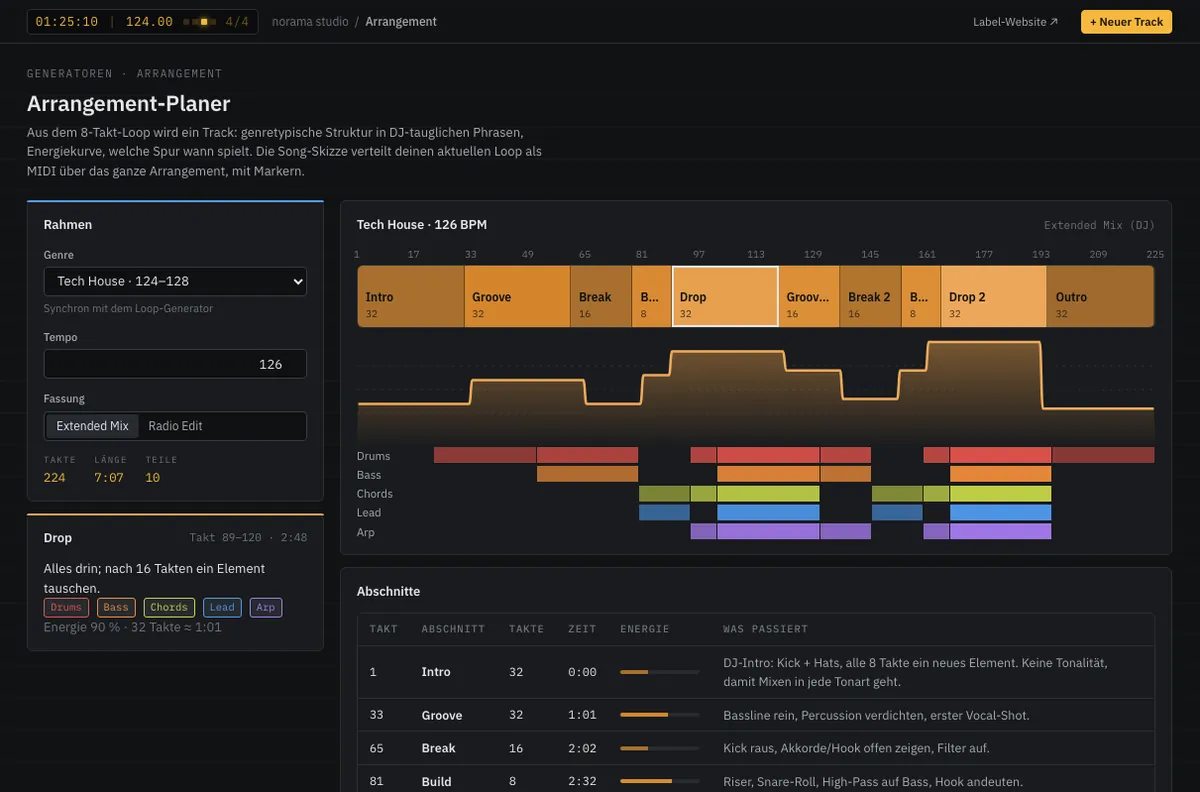Click the energy bar in the Intro table row

coord(659,672)
